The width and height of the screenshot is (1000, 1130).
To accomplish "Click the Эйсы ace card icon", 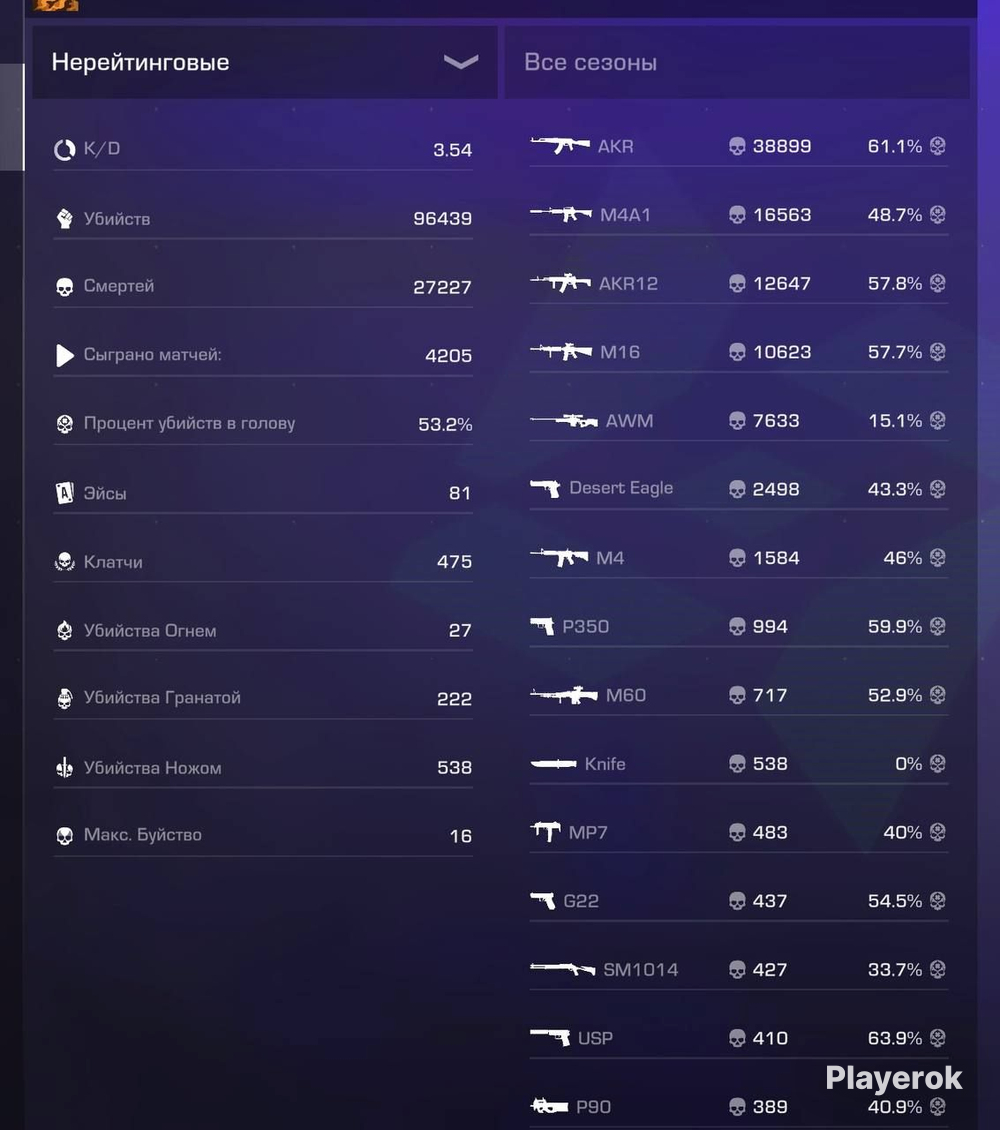I will click(x=65, y=493).
